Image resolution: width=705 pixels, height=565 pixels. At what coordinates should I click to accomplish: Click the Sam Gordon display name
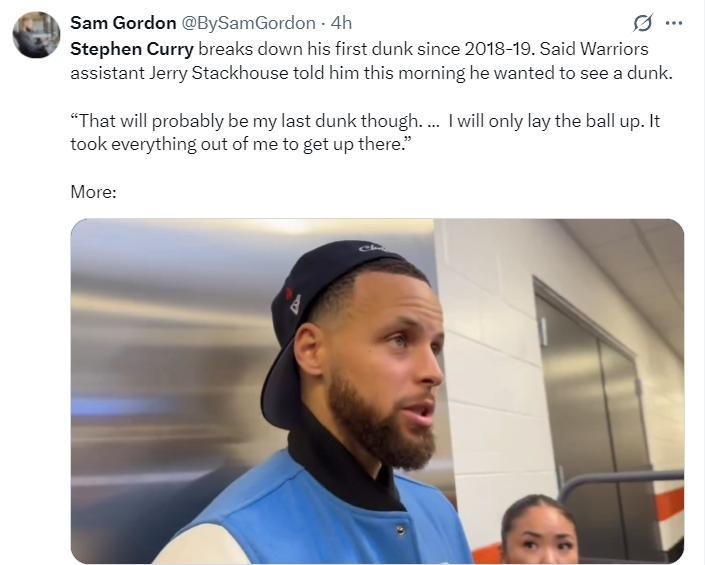coord(123,23)
